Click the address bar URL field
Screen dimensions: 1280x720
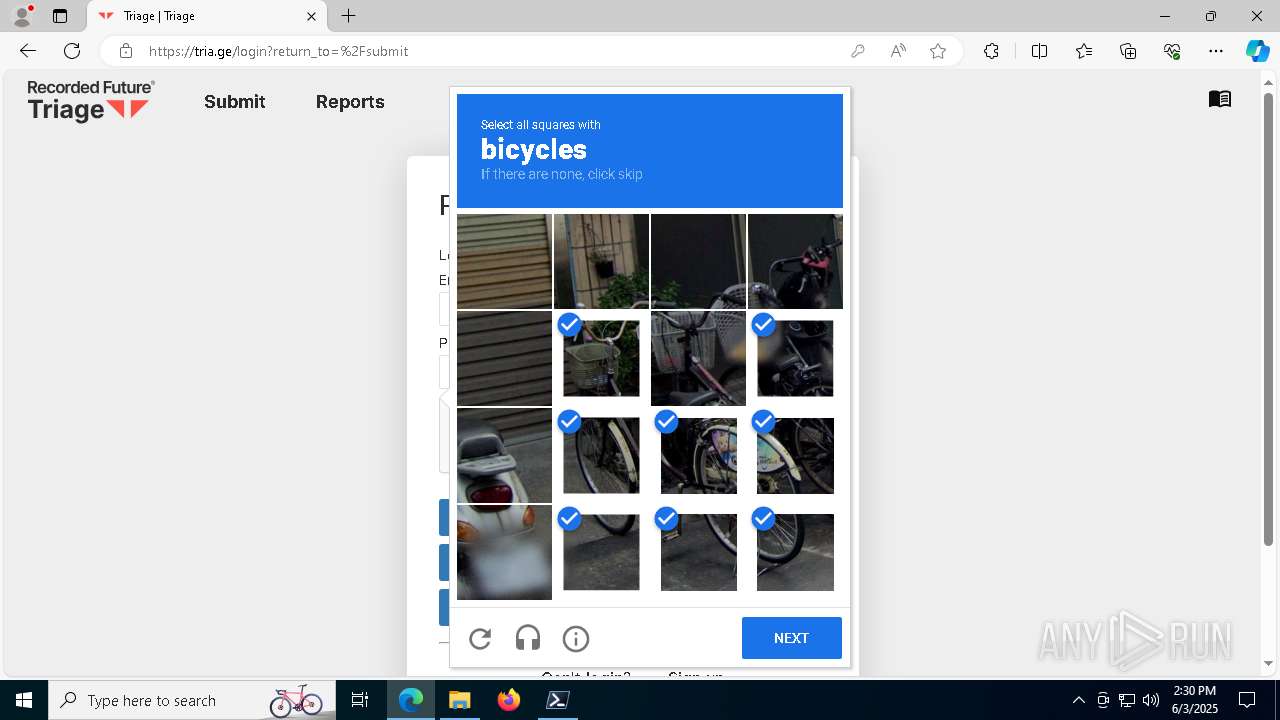coord(490,51)
